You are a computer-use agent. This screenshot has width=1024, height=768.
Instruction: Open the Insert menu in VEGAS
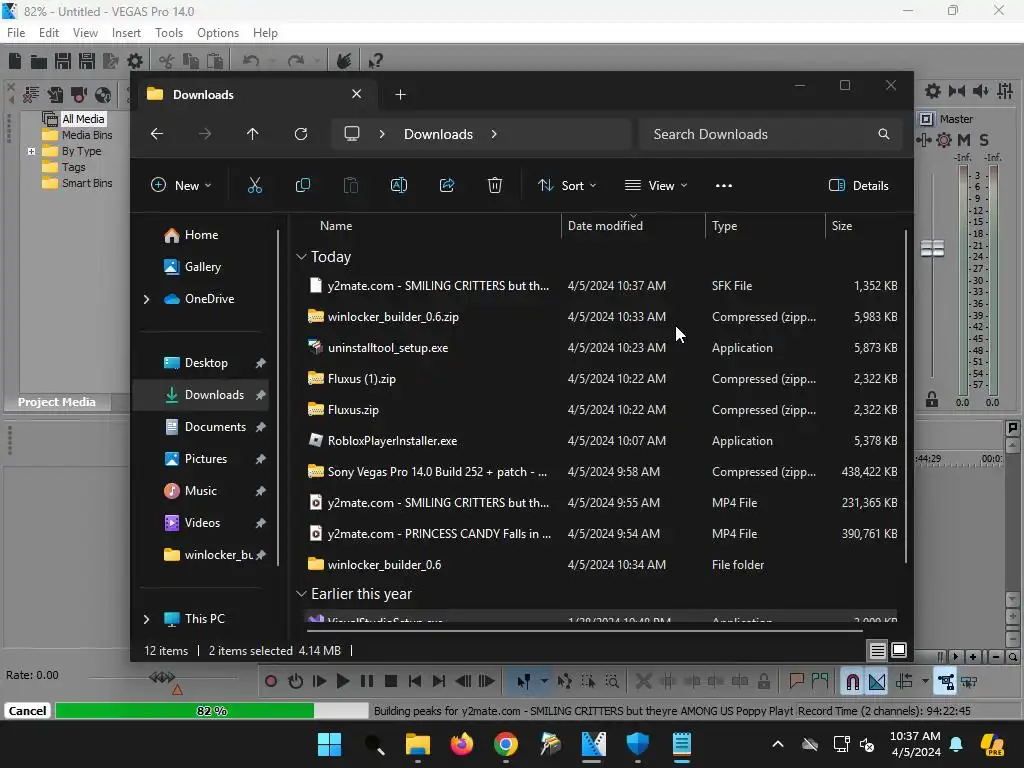(126, 33)
